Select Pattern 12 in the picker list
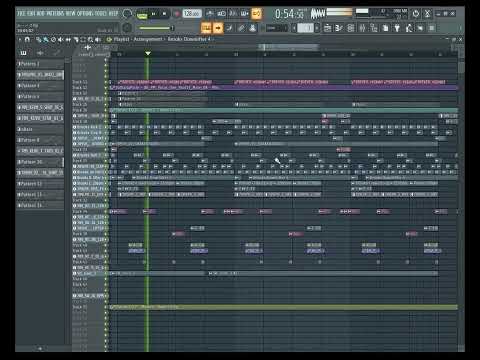 click(x=40, y=184)
